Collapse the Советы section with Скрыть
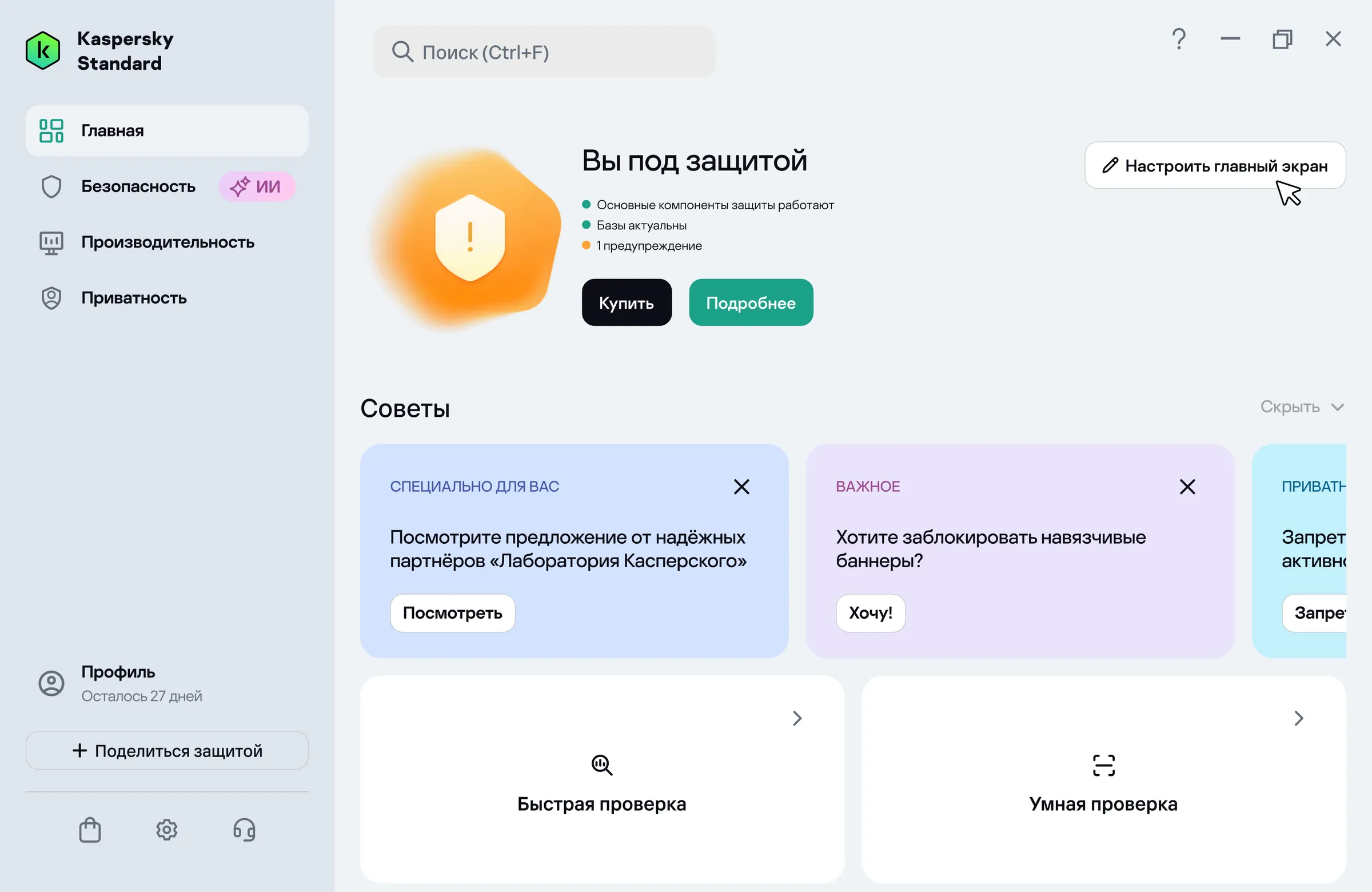1372x892 pixels. tap(1302, 407)
